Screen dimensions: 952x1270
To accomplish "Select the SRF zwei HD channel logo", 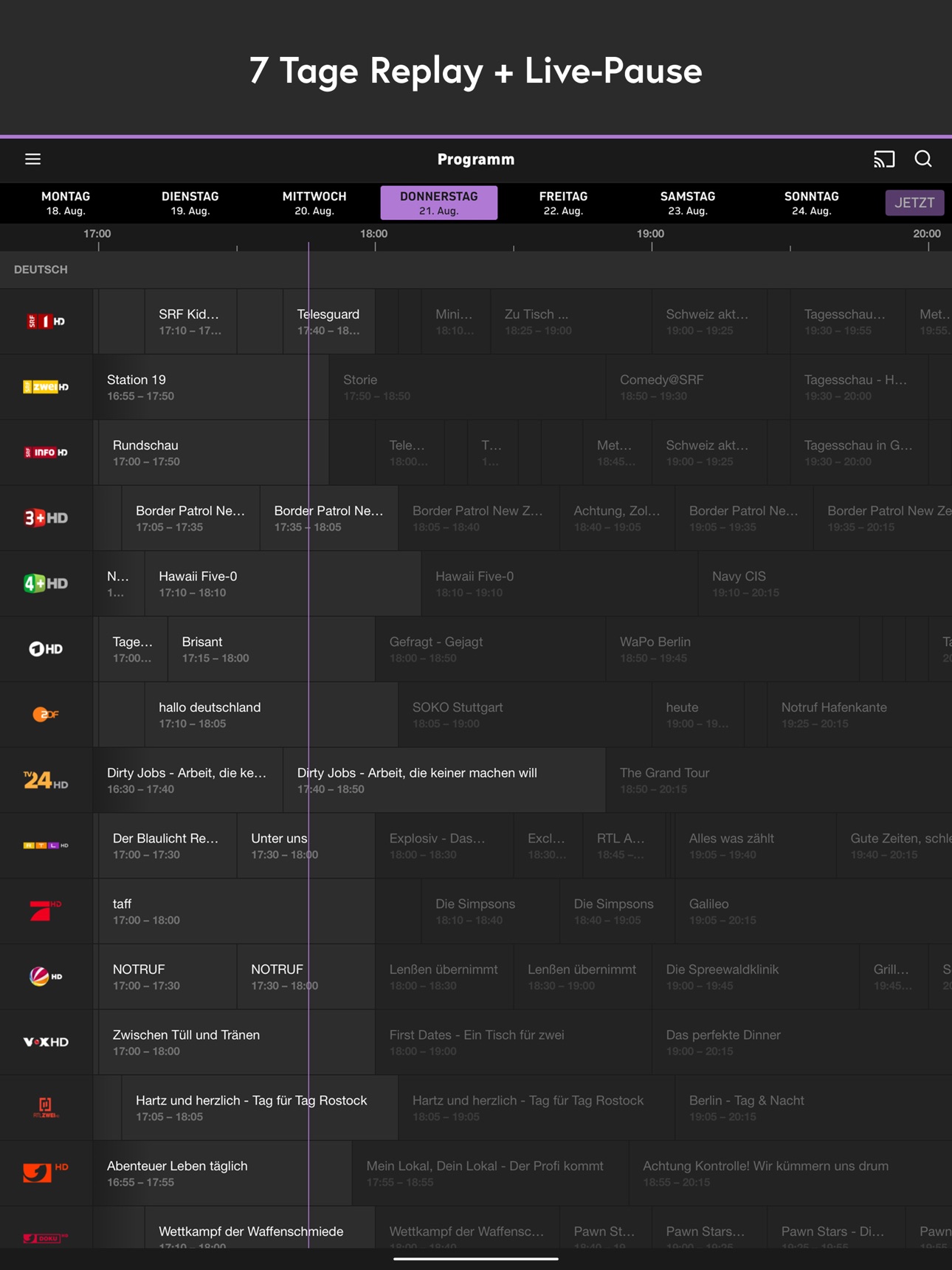I will [46, 387].
